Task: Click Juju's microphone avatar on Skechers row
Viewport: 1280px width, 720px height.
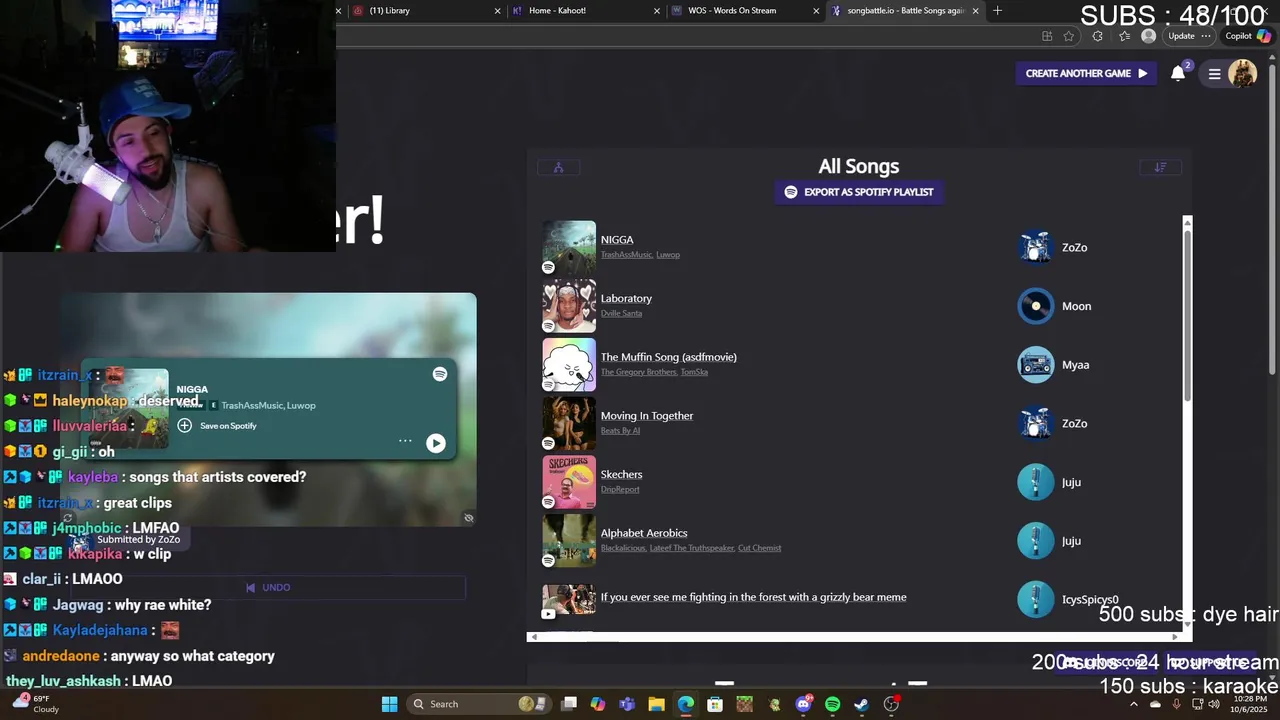Action: (1035, 482)
